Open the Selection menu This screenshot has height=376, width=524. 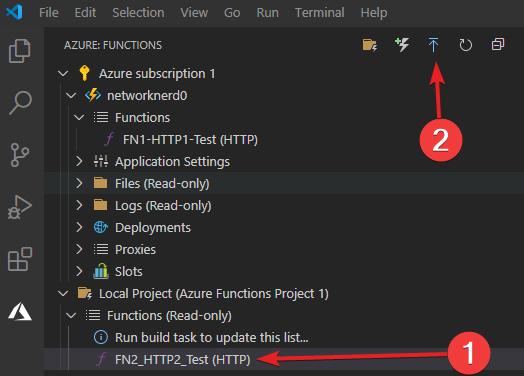138,13
